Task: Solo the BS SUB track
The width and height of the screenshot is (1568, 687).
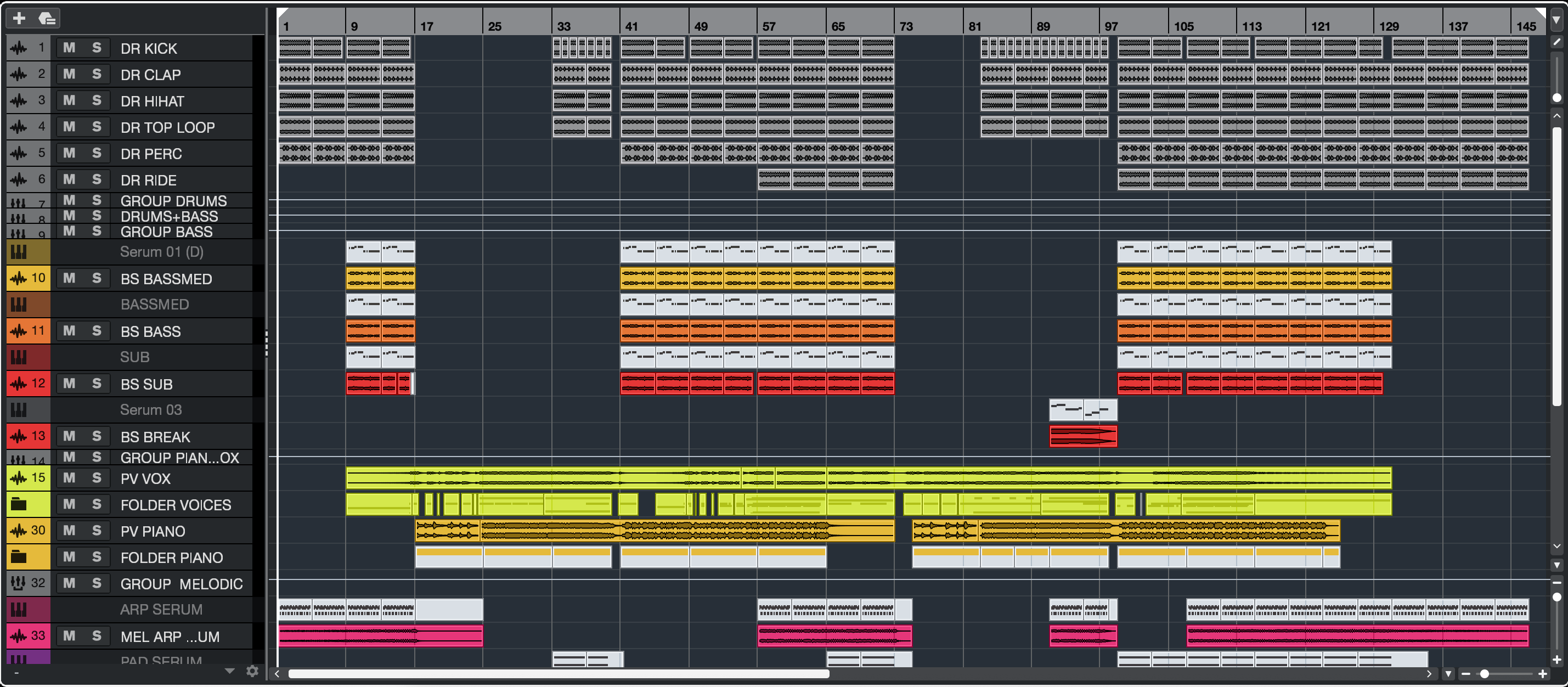Action: pos(96,384)
